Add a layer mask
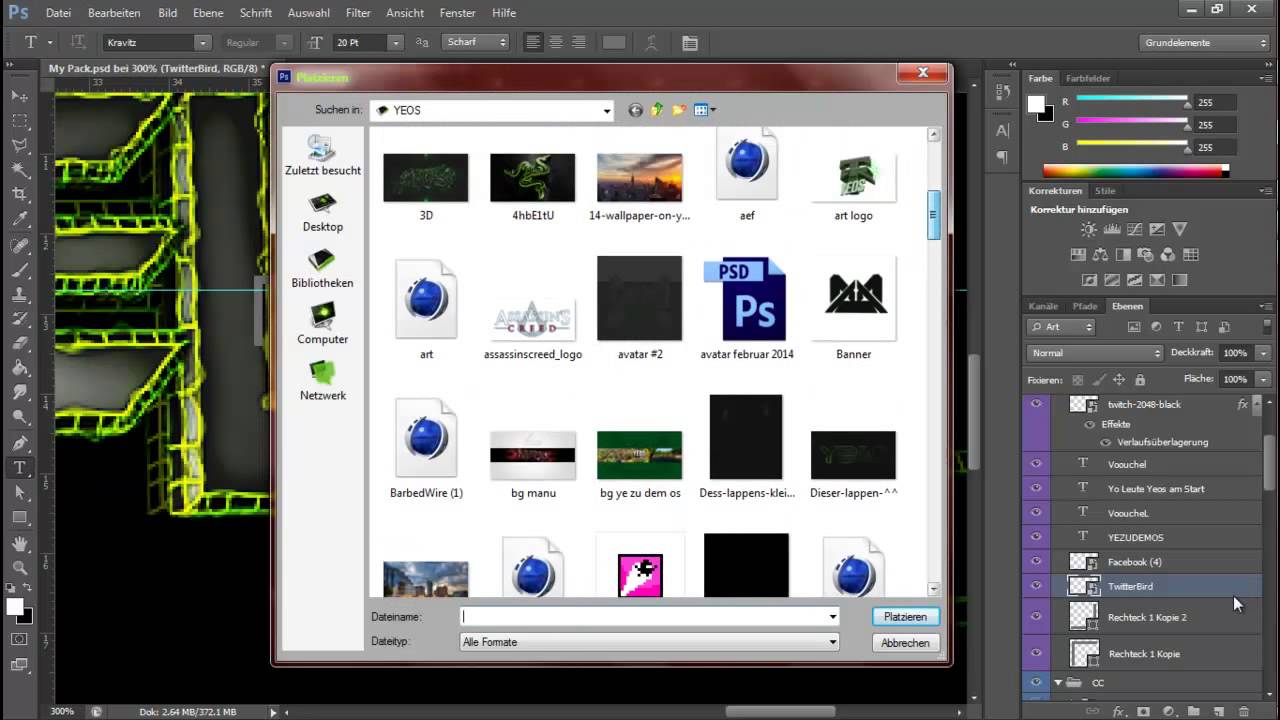The image size is (1280, 720). click(1143, 711)
